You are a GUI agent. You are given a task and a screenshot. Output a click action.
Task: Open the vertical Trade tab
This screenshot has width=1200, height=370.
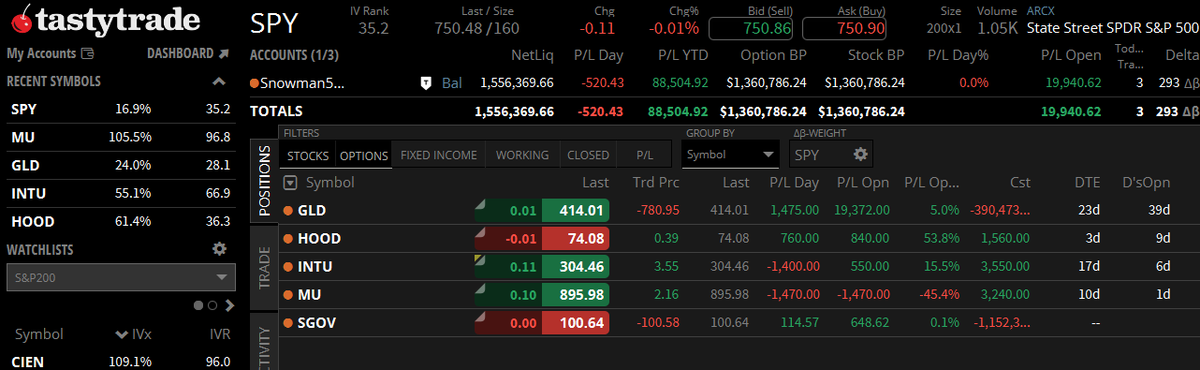click(264, 267)
